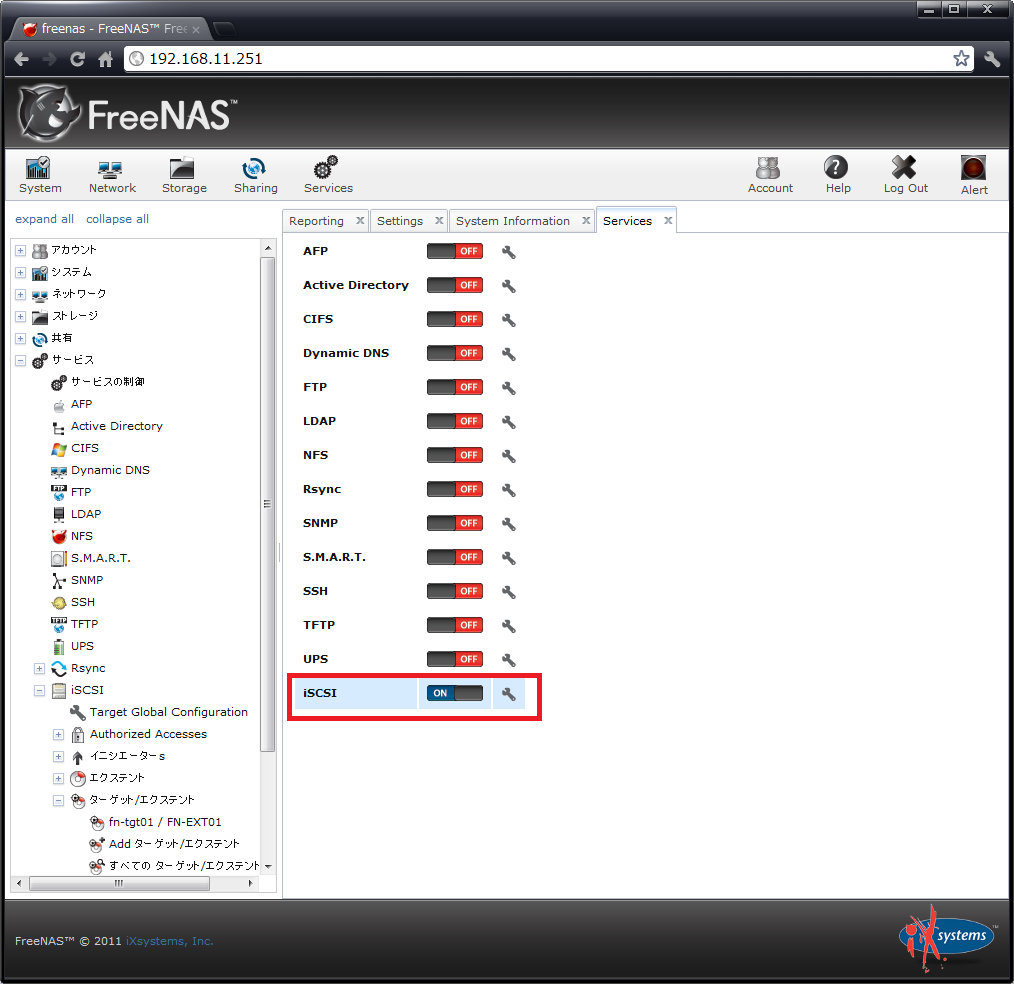Open SSH settings wrench icon
Viewport: 1014px width, 984px height.
[x=509, y=592]
